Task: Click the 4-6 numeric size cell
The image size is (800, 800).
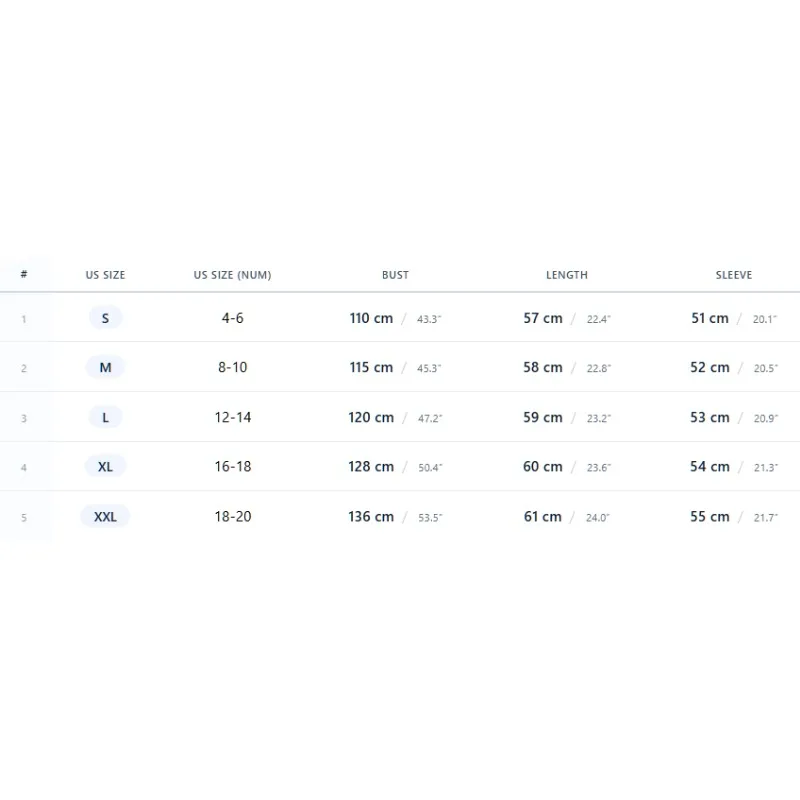Action: tap(233, 318)
